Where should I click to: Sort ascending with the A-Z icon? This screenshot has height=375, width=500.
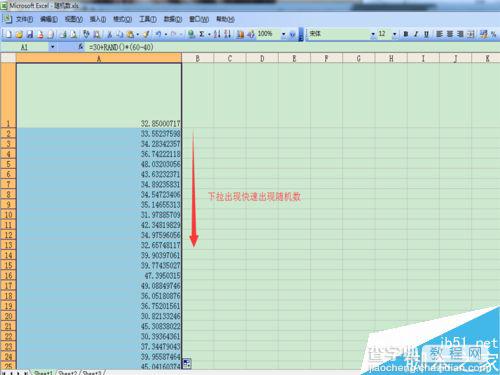(217, 34)
